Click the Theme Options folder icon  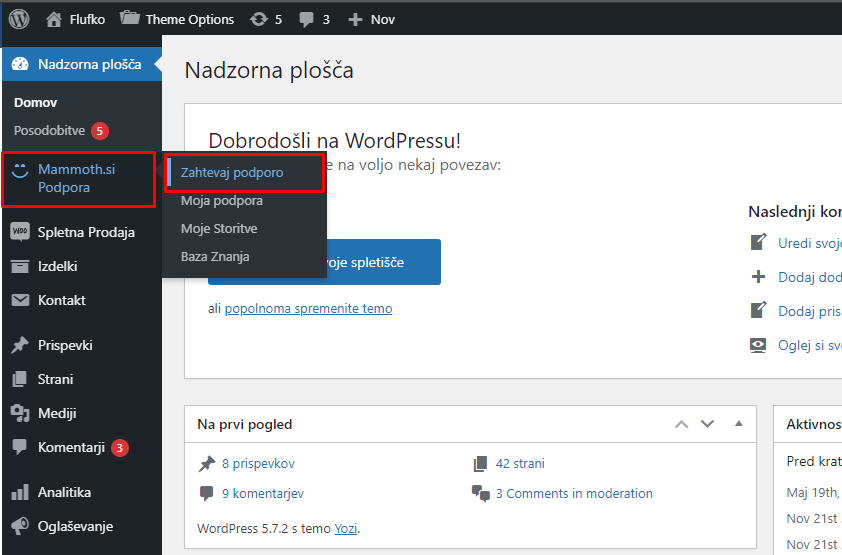click(129, 18)
